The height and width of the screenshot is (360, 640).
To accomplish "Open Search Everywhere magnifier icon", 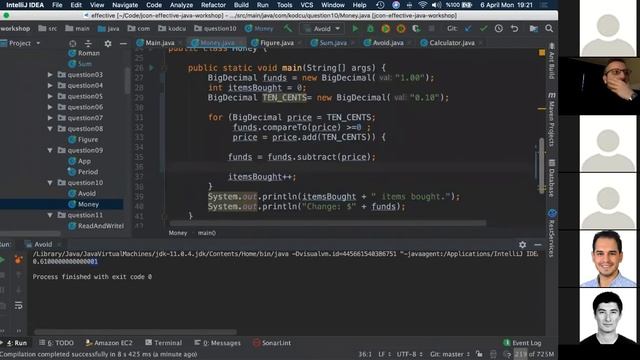I will point(549,29).
